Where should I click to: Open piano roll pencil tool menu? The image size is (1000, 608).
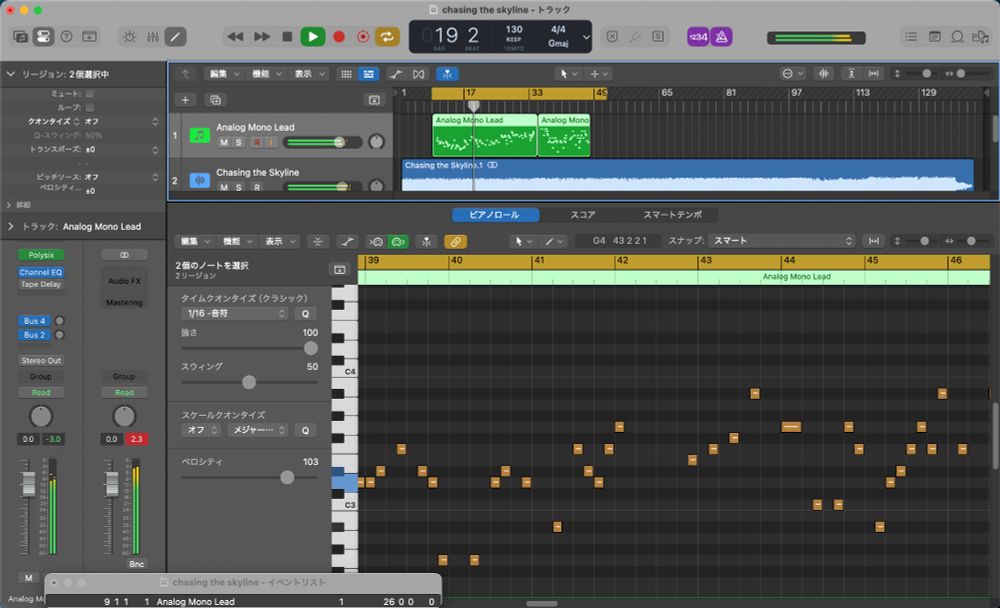(553, 241)
